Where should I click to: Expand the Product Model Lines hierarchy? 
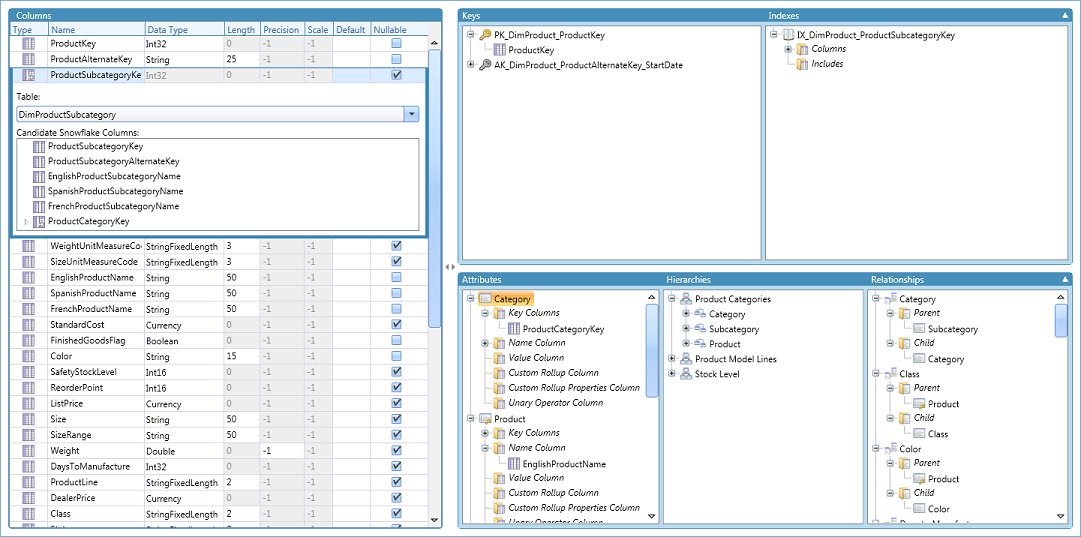click(672, 359)
